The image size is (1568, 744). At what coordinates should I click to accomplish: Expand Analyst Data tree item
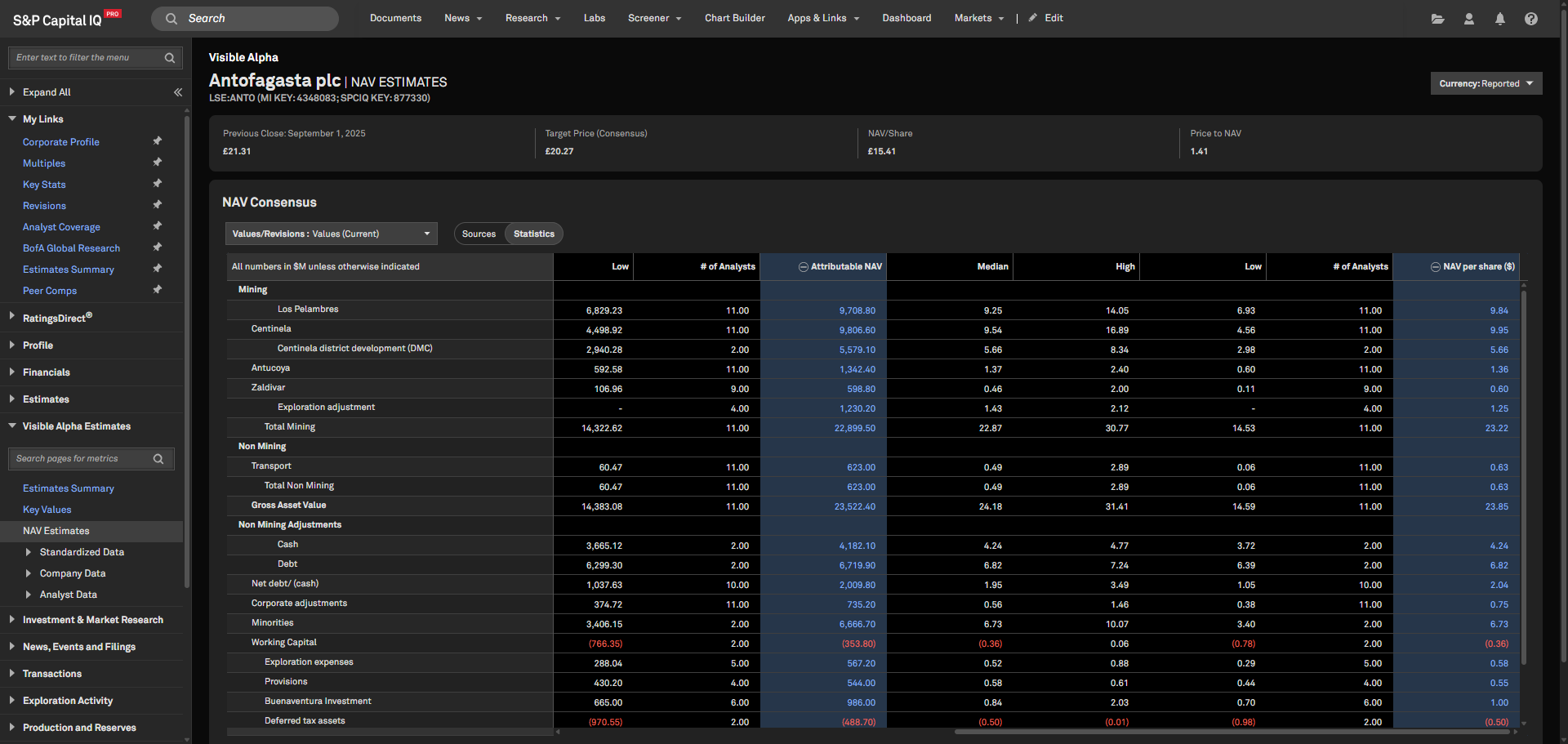(x=29, y=595)
